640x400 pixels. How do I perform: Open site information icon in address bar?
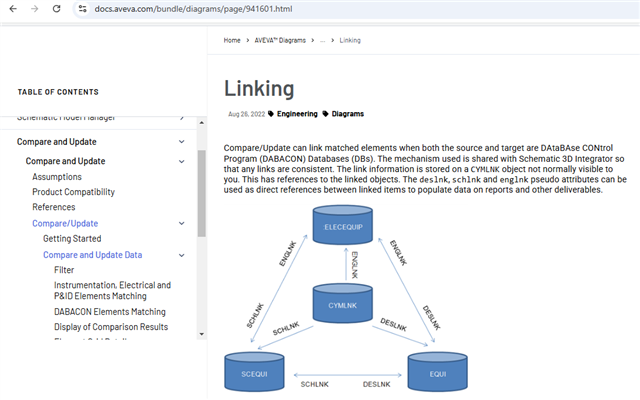pyautogui.click(x=82, y=9)
